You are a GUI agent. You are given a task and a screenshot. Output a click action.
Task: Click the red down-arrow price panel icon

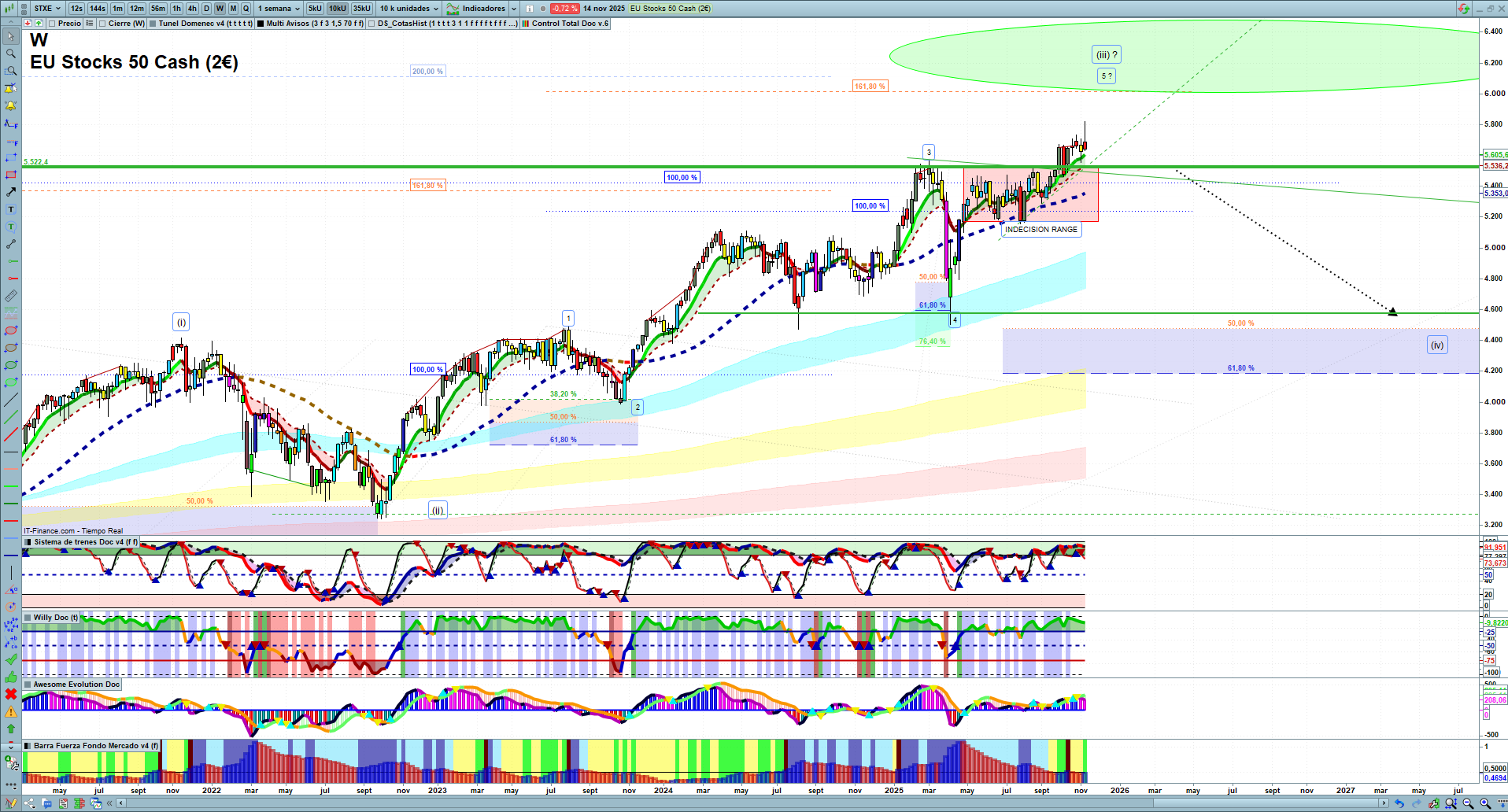pos(28,24)
